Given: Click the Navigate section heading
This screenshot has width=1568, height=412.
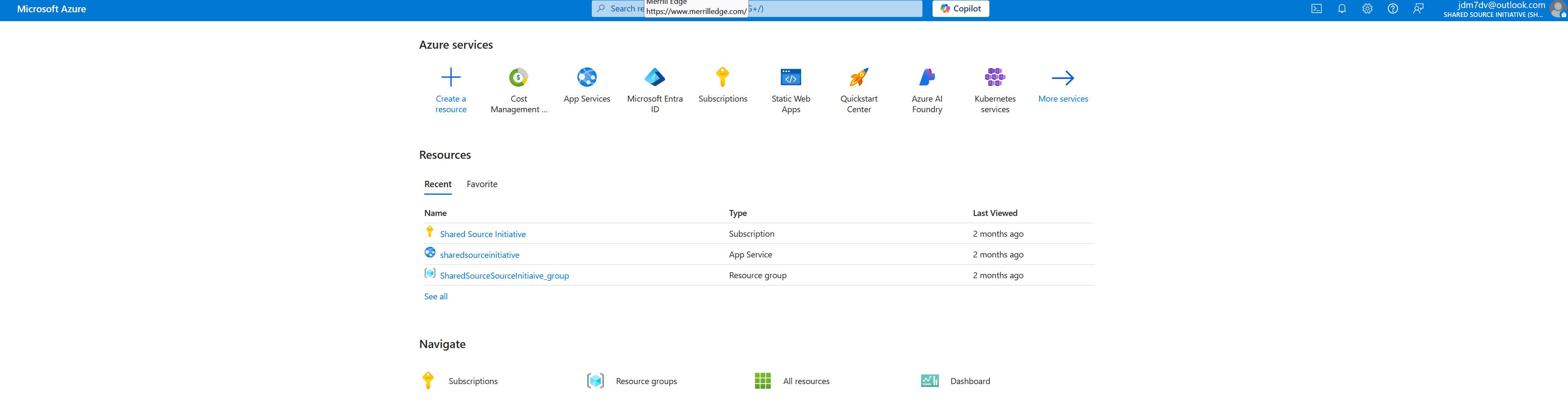Looking at the screenshot, I should (x=443, y=345).
